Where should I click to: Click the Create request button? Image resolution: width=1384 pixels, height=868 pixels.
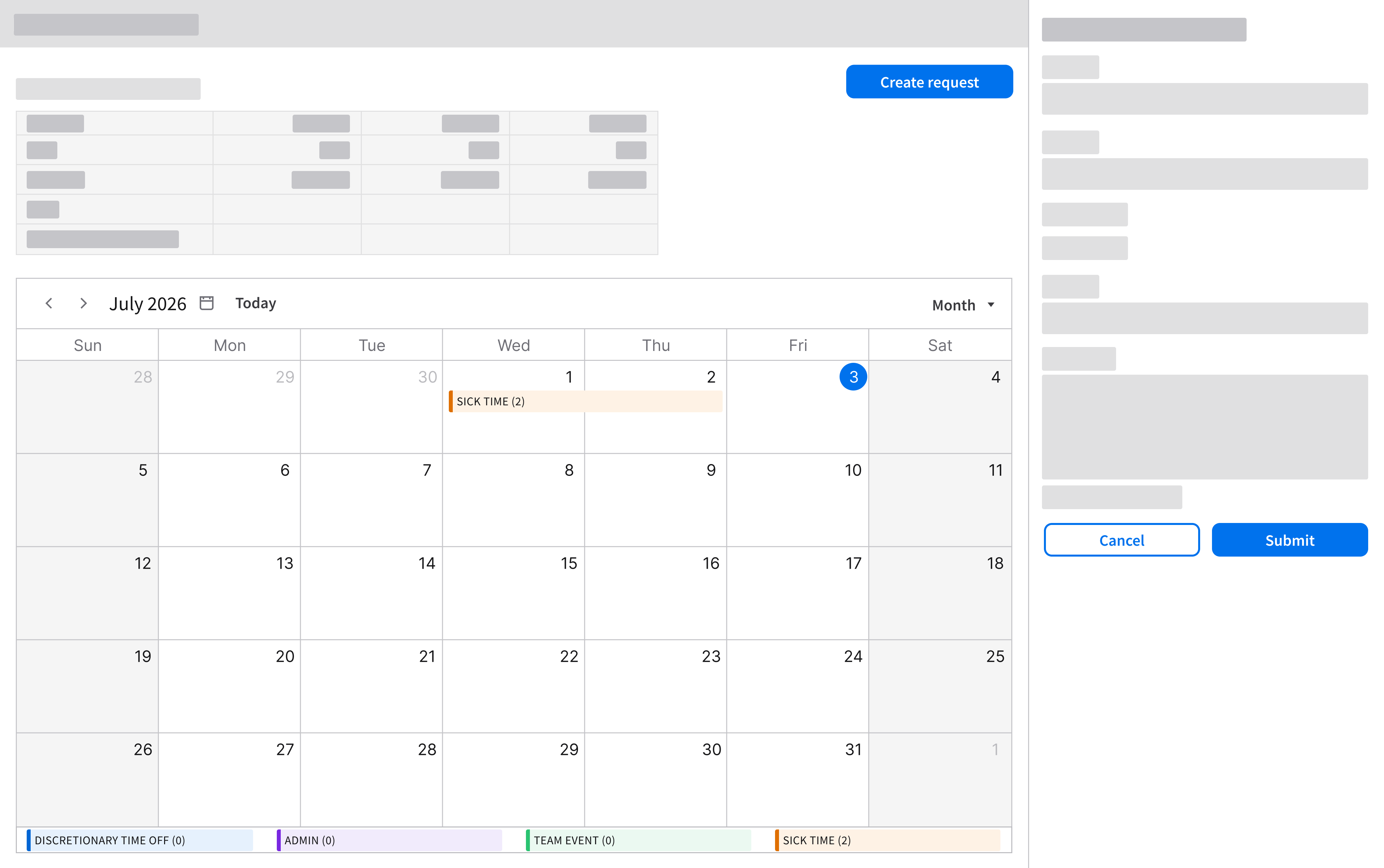[x=929, y=82]
